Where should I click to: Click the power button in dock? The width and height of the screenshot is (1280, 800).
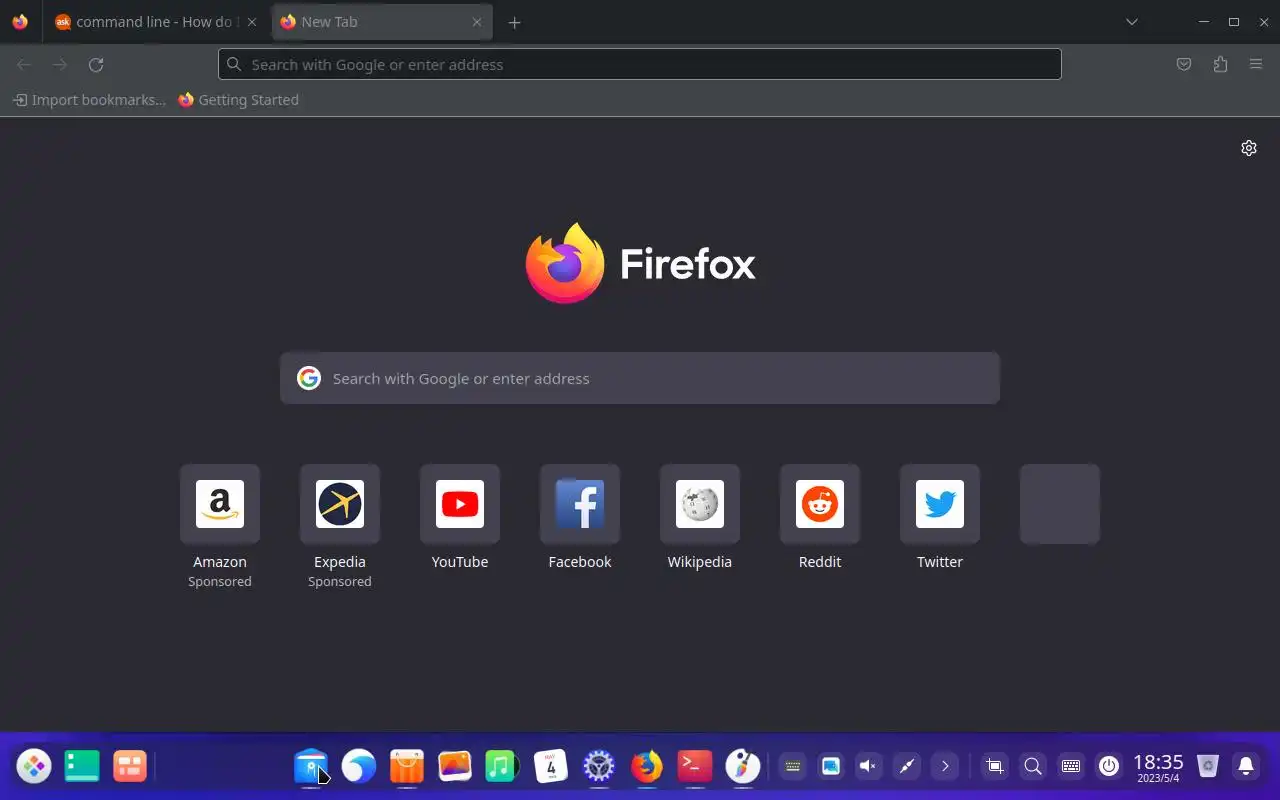(x=1109, y=767)
